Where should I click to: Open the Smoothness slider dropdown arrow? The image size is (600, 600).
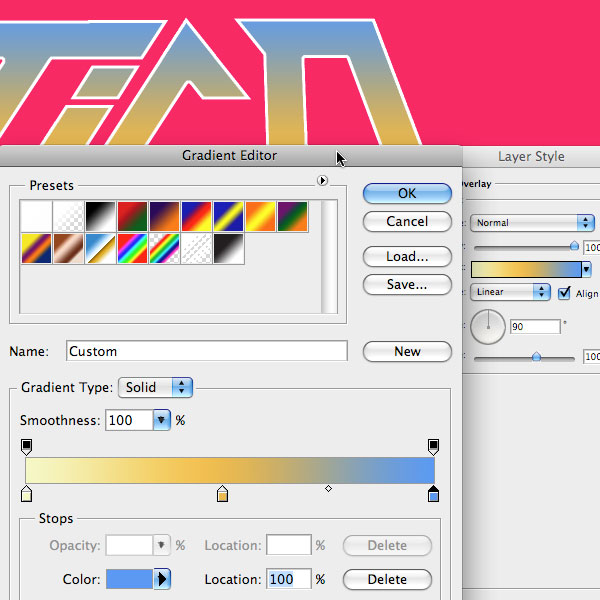coord(161,420)
